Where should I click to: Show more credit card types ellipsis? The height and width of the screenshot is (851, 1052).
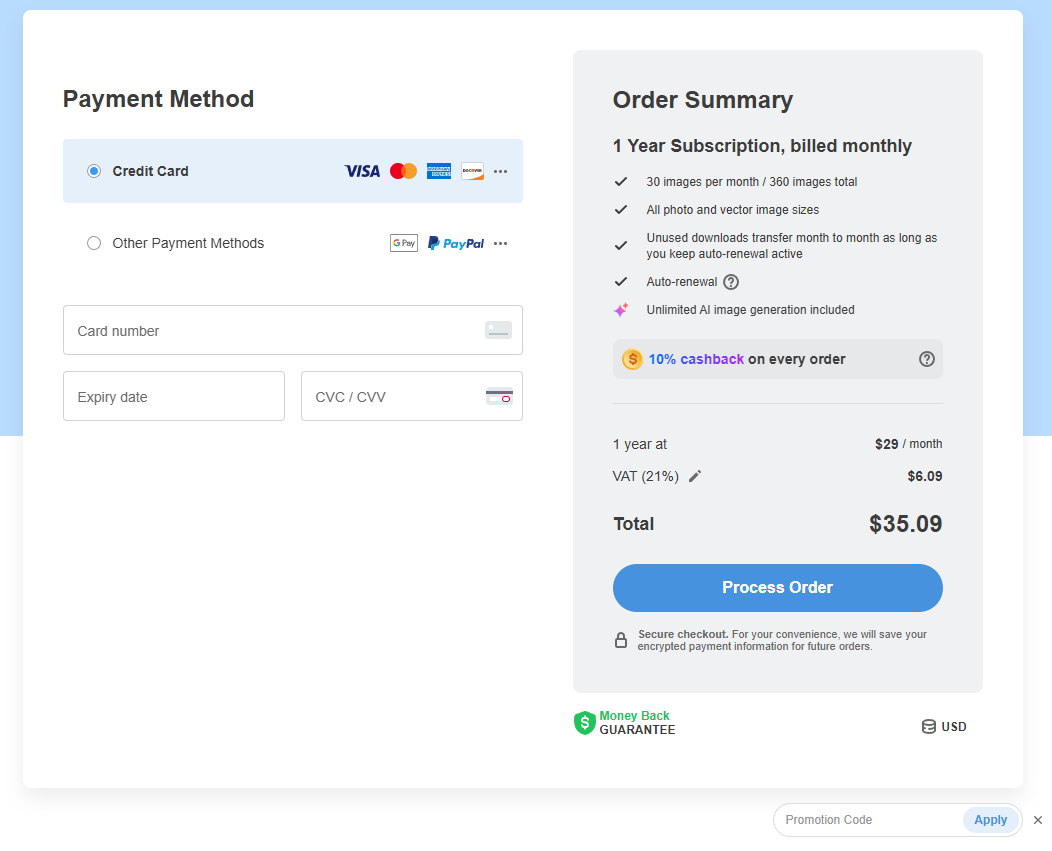[501, 171]
